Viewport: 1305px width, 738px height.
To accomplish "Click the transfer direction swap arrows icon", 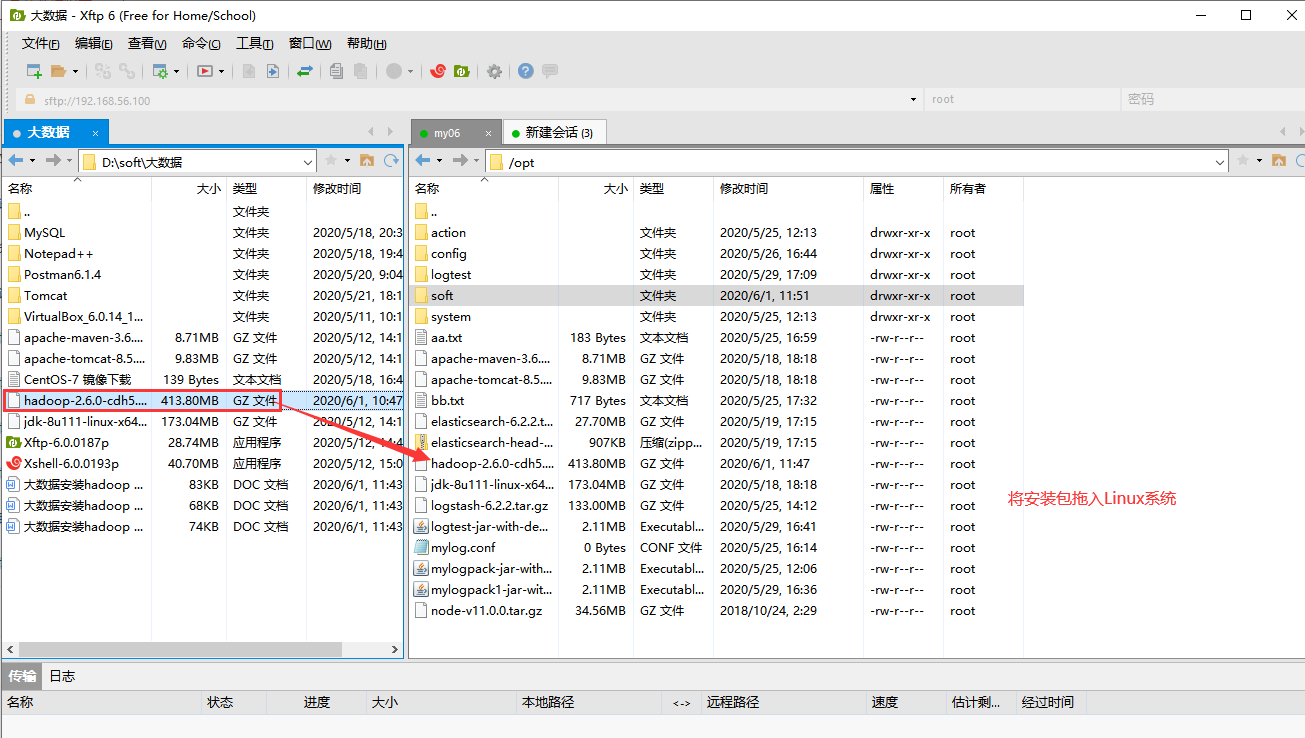I will [306, 71].
